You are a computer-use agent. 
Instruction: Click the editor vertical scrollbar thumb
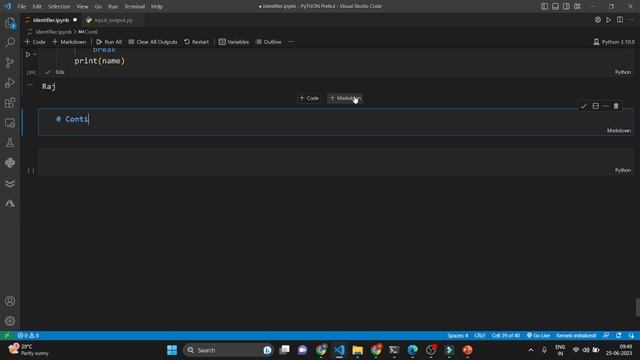click(638, 307)
